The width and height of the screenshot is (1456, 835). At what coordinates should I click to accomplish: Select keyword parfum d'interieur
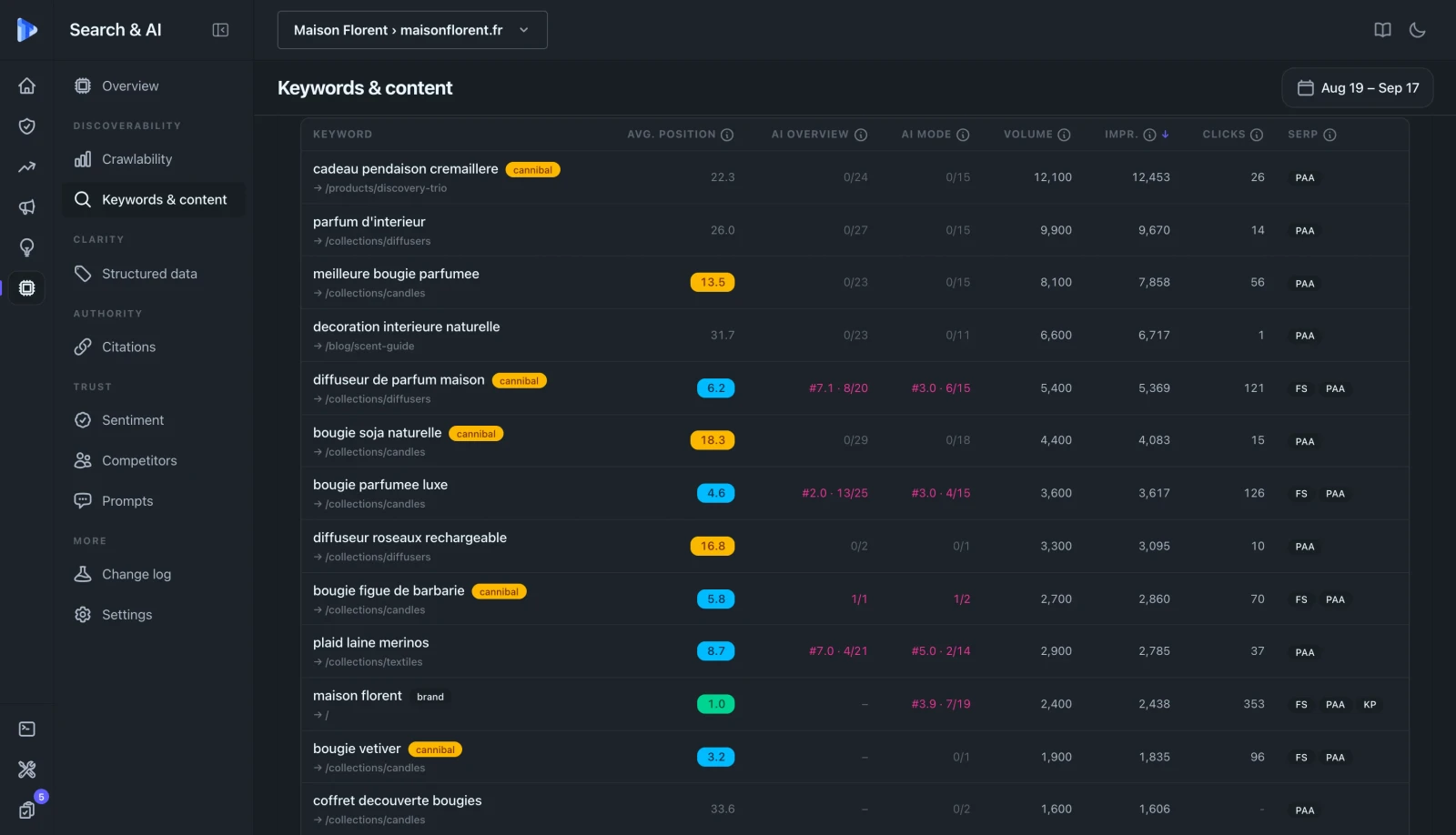click(369, 222)
